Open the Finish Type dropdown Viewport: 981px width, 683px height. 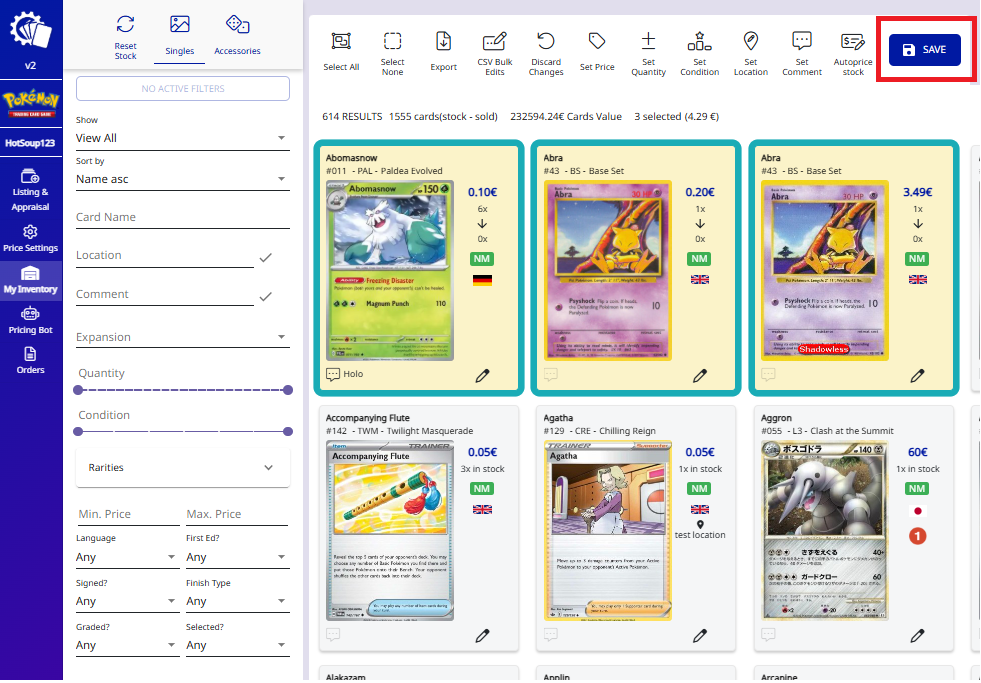click(238, 601)
